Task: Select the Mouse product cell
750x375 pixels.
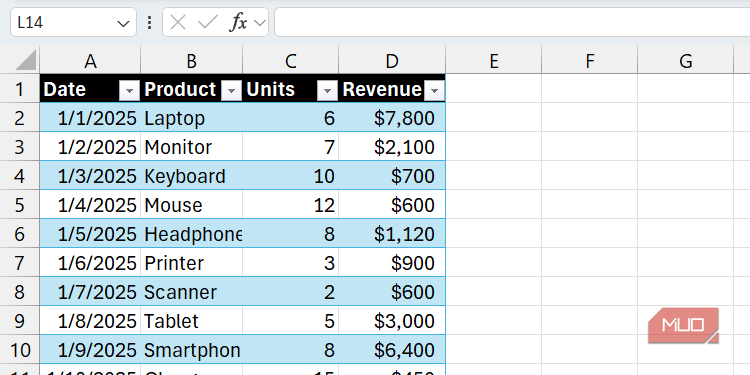Action: point(191,205)
